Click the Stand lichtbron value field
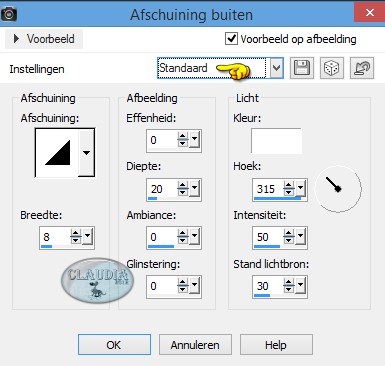 268,286
